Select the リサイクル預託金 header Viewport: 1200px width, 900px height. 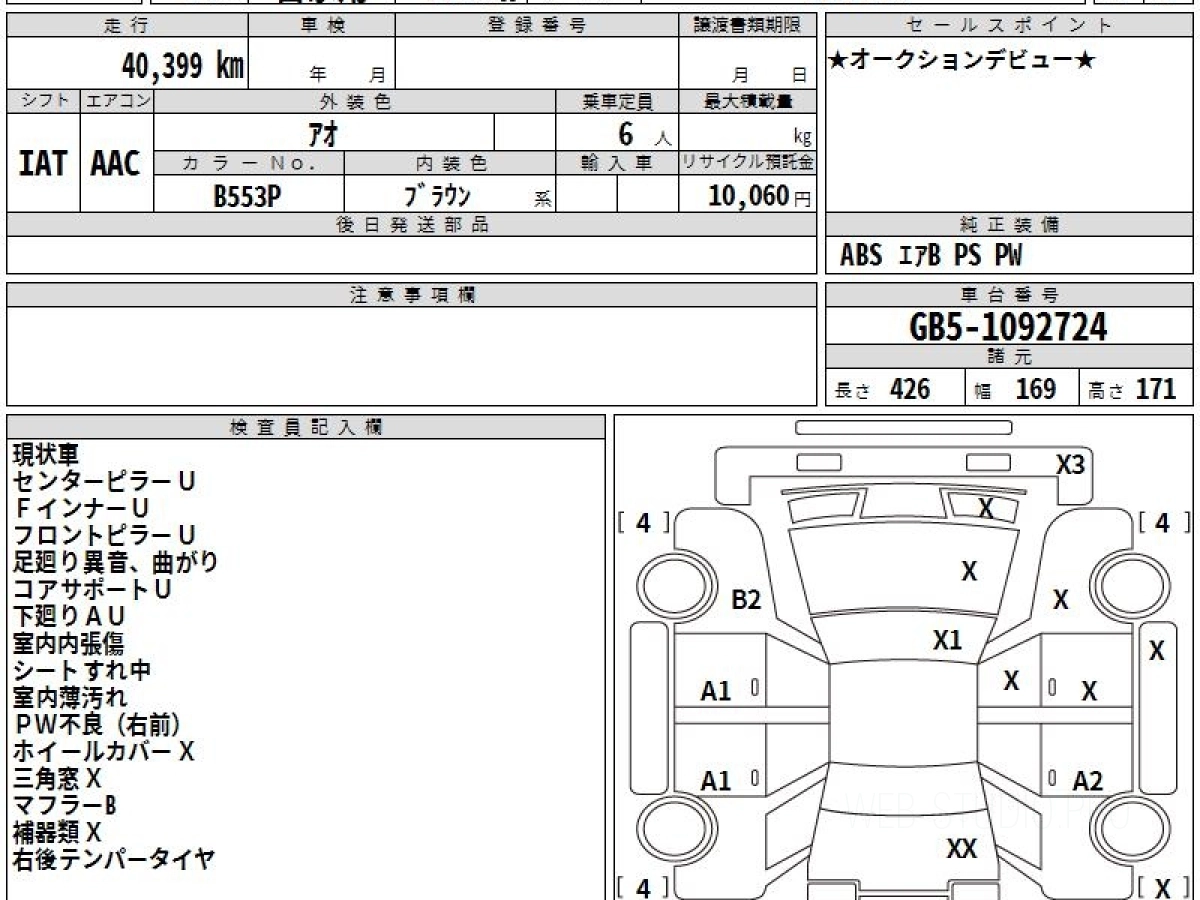[748, 163]
